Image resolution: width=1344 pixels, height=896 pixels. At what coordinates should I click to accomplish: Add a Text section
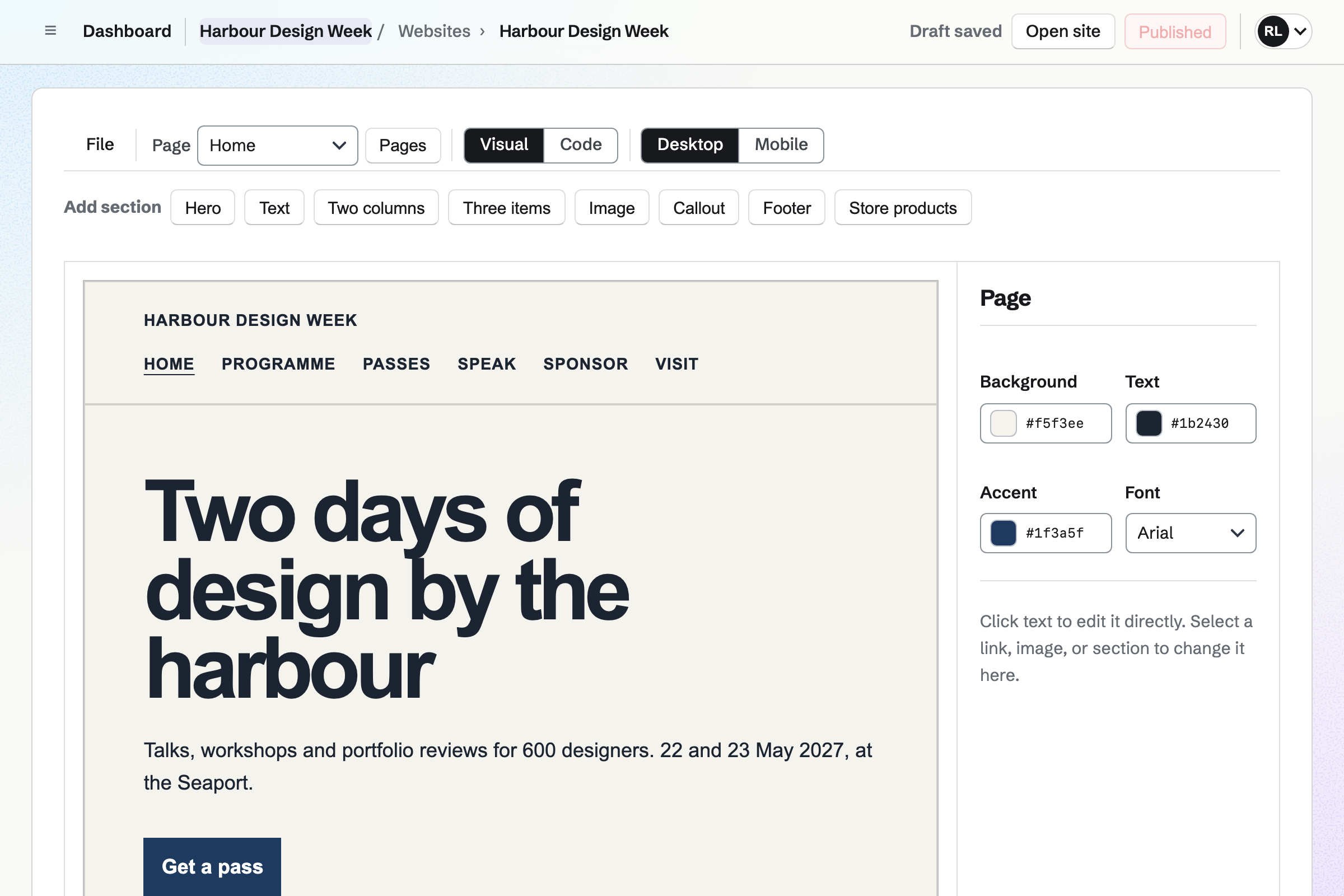pyautogui.click(x=274, y=207)
